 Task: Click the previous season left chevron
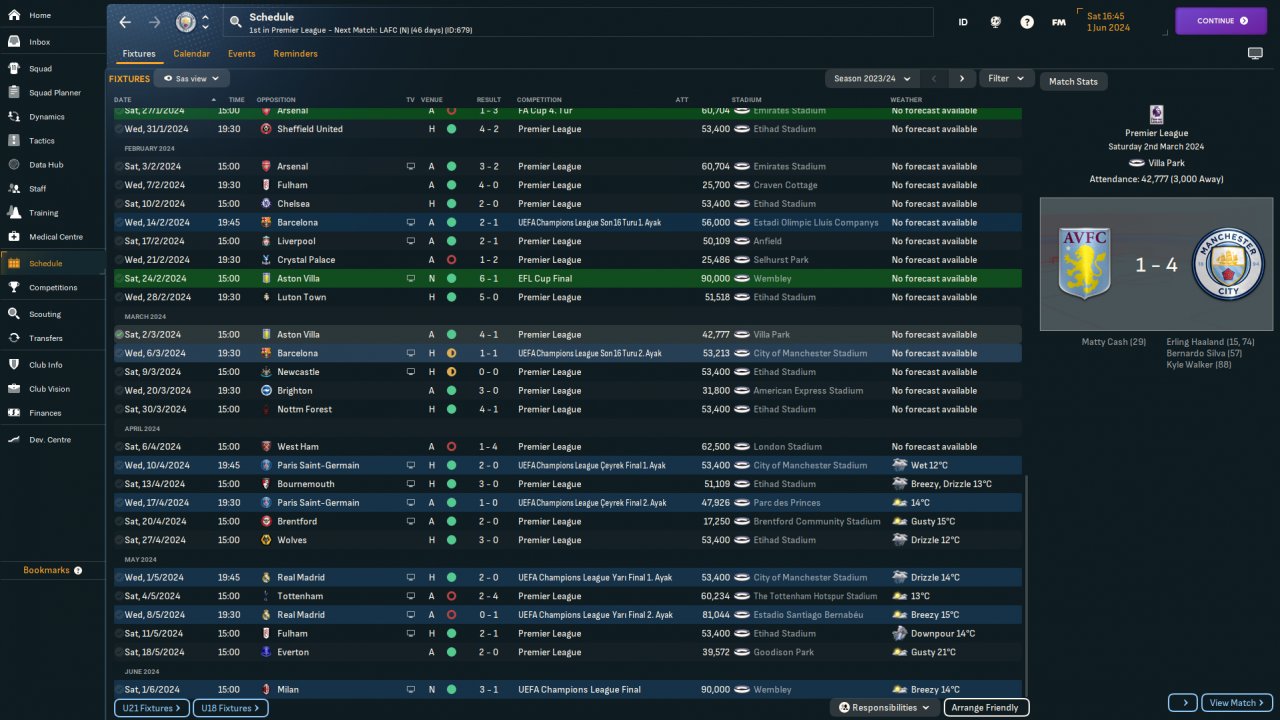(x=934, y=78)
